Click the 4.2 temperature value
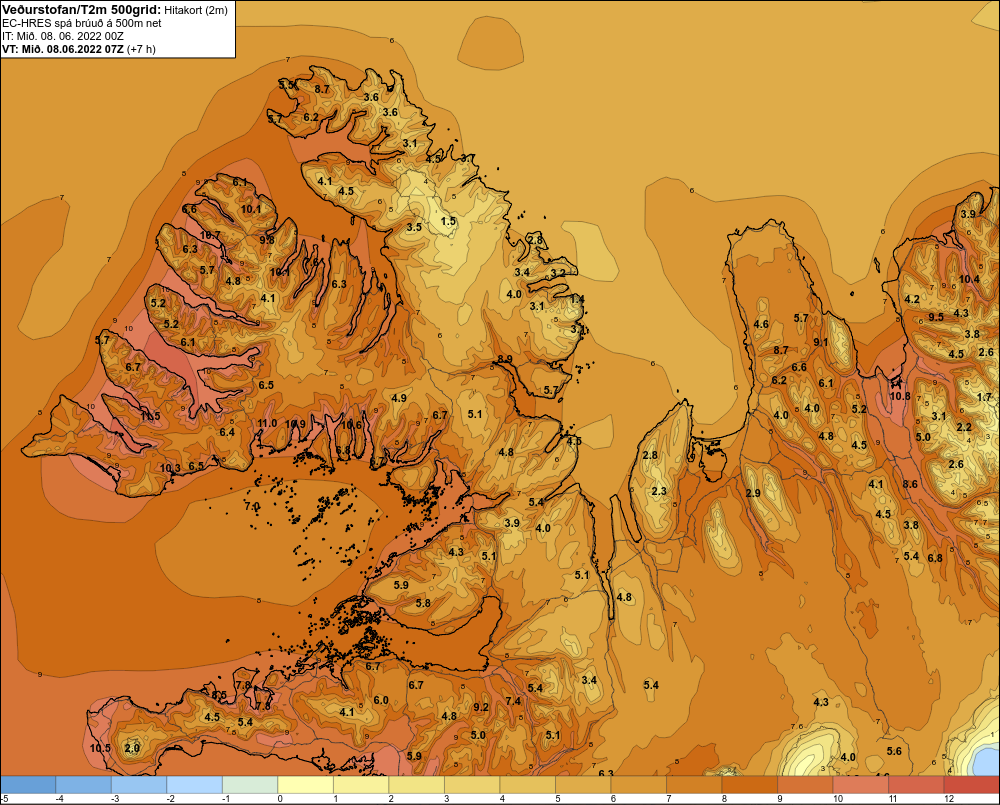This screenshot has height=805, width=1000. pos(913,299)
